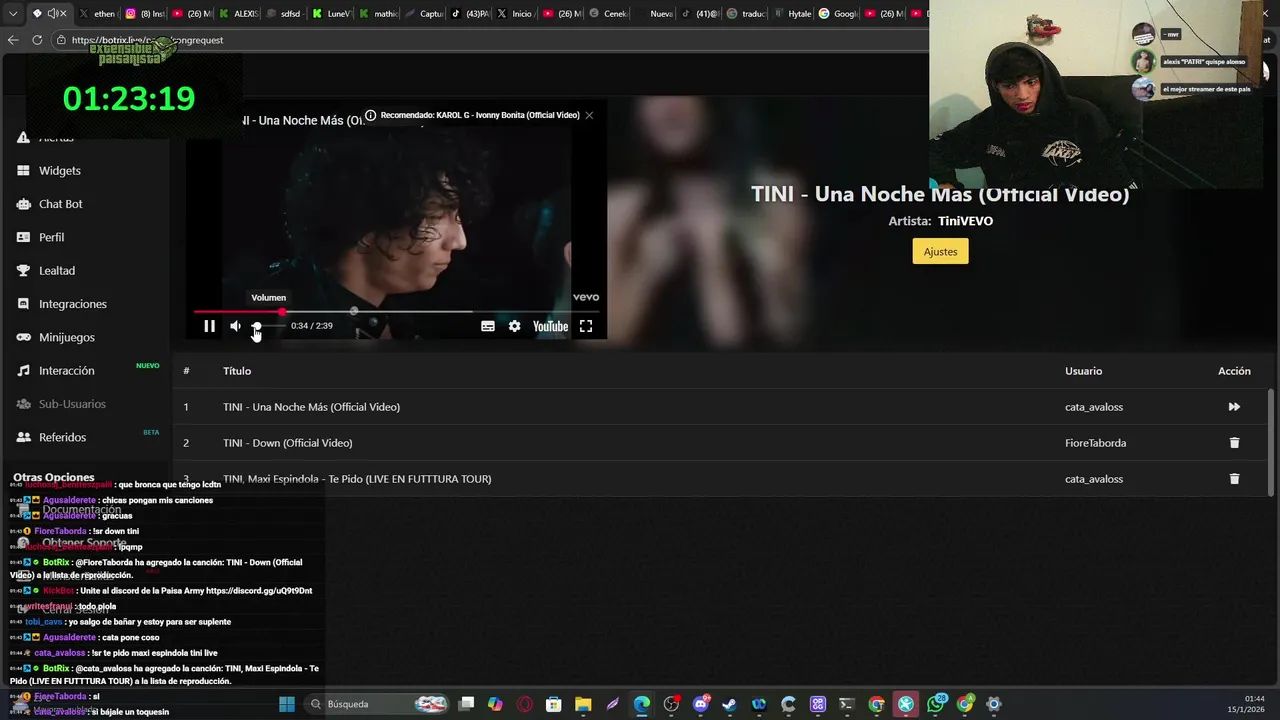This screenshot has height=720, width=1280.
Task: Open Discord from the taskbar
Action: (x=701, y=704)
